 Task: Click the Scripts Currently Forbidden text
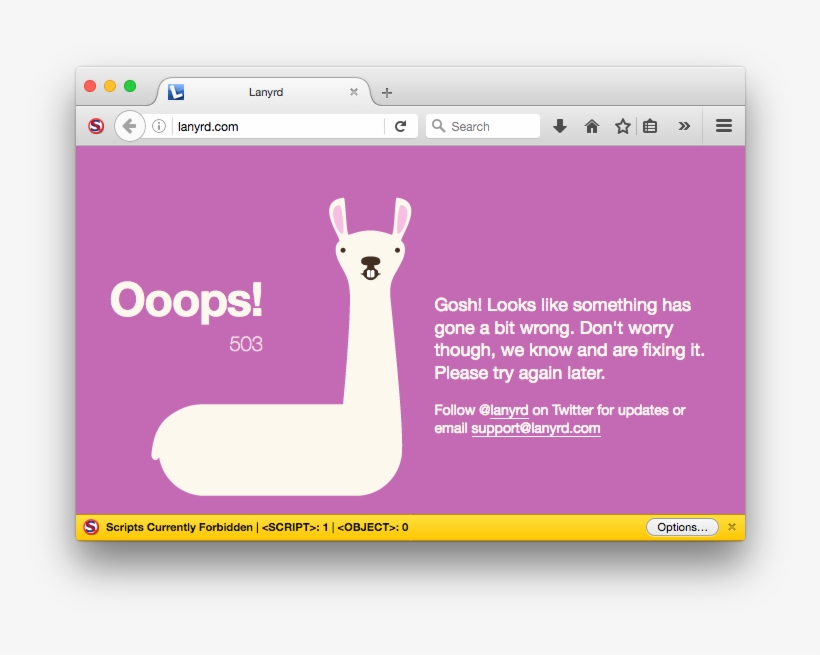pyautogui.click(x=179, y=527)
